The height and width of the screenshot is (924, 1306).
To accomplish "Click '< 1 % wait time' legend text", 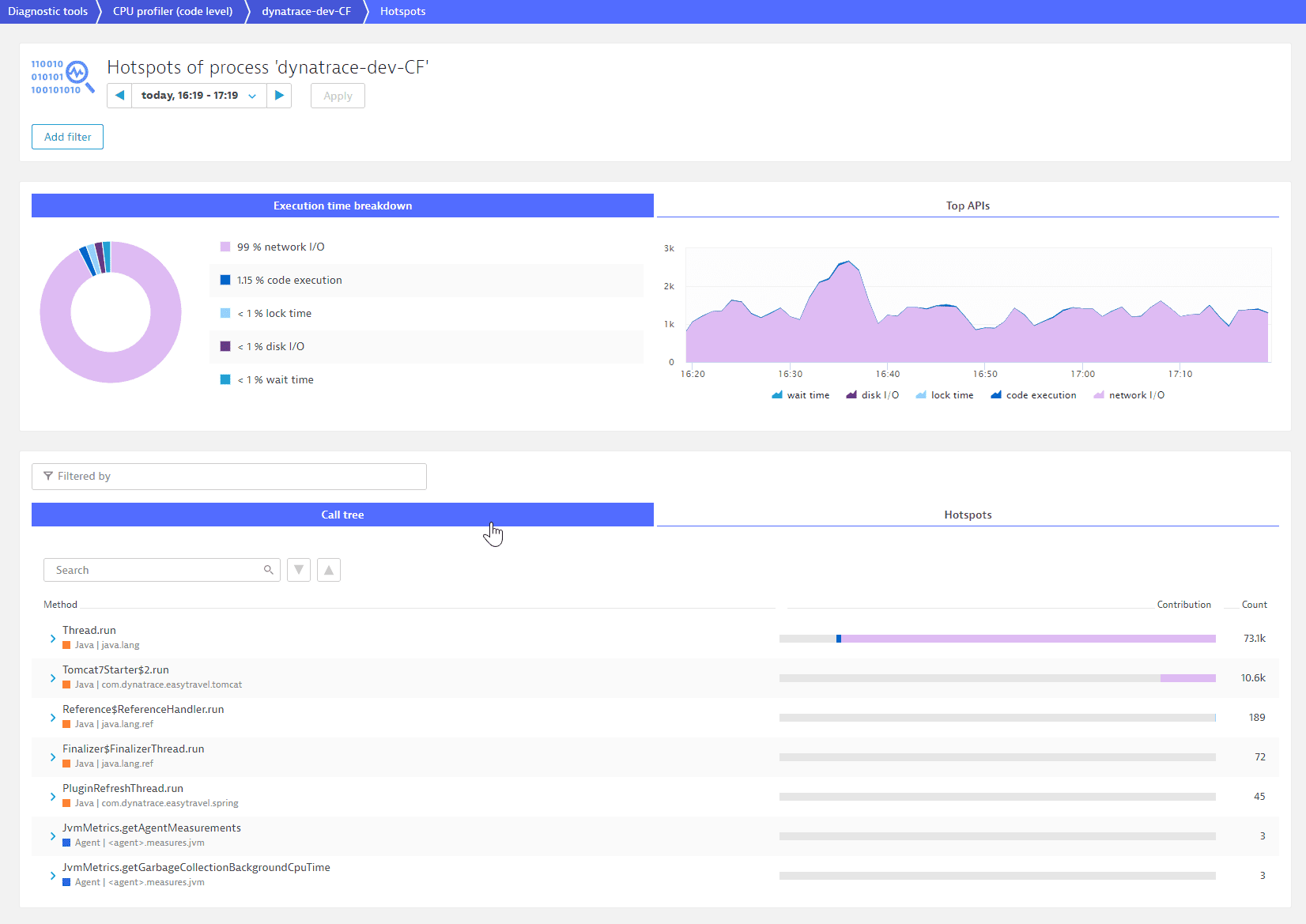I will coord(275,379).
